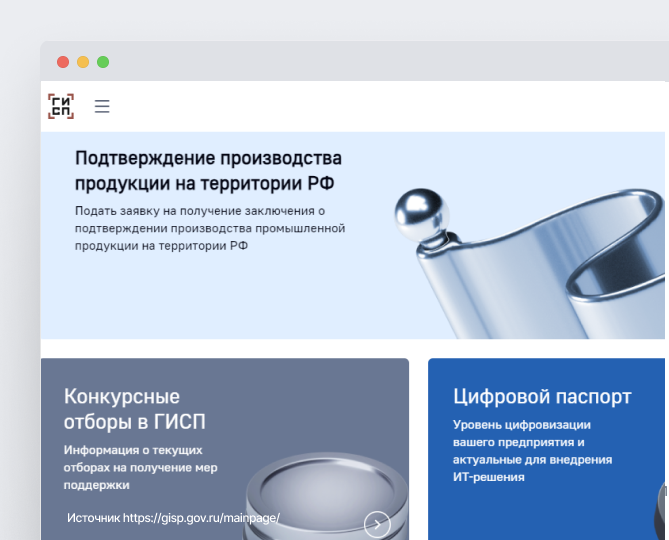The image size is (669, 540).
Task: Click the Источник gisp.gov.ru source link
Action: click(173, 518)
